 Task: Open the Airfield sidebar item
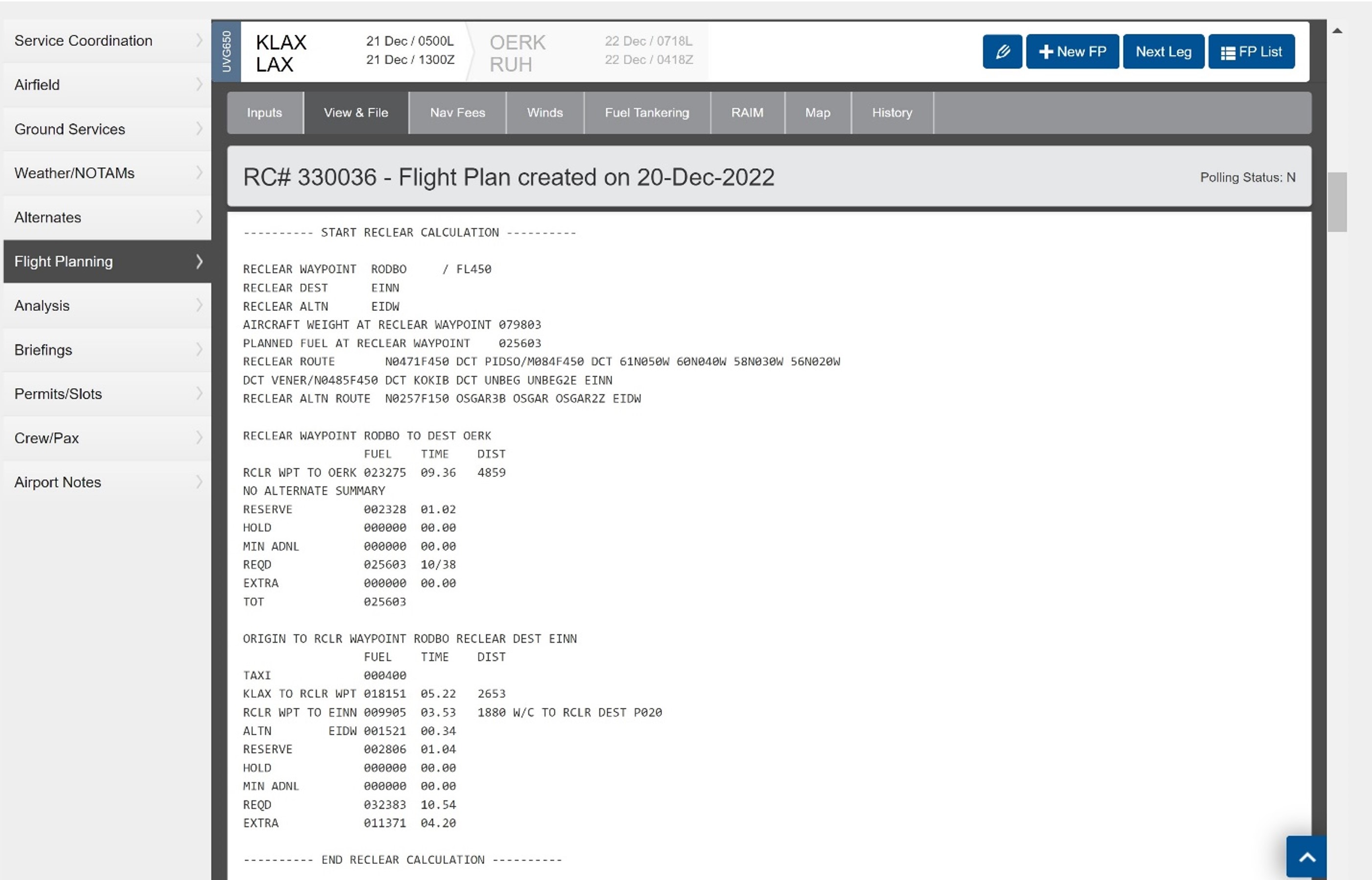(107, 85)
